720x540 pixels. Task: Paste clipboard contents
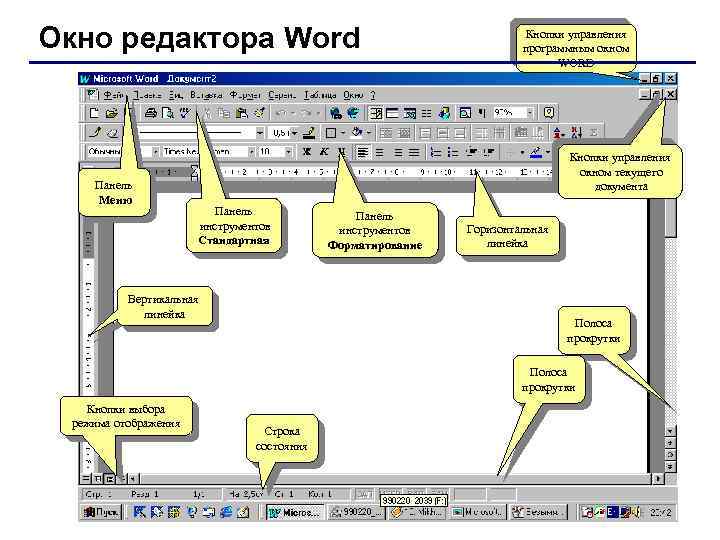(242, 112)
